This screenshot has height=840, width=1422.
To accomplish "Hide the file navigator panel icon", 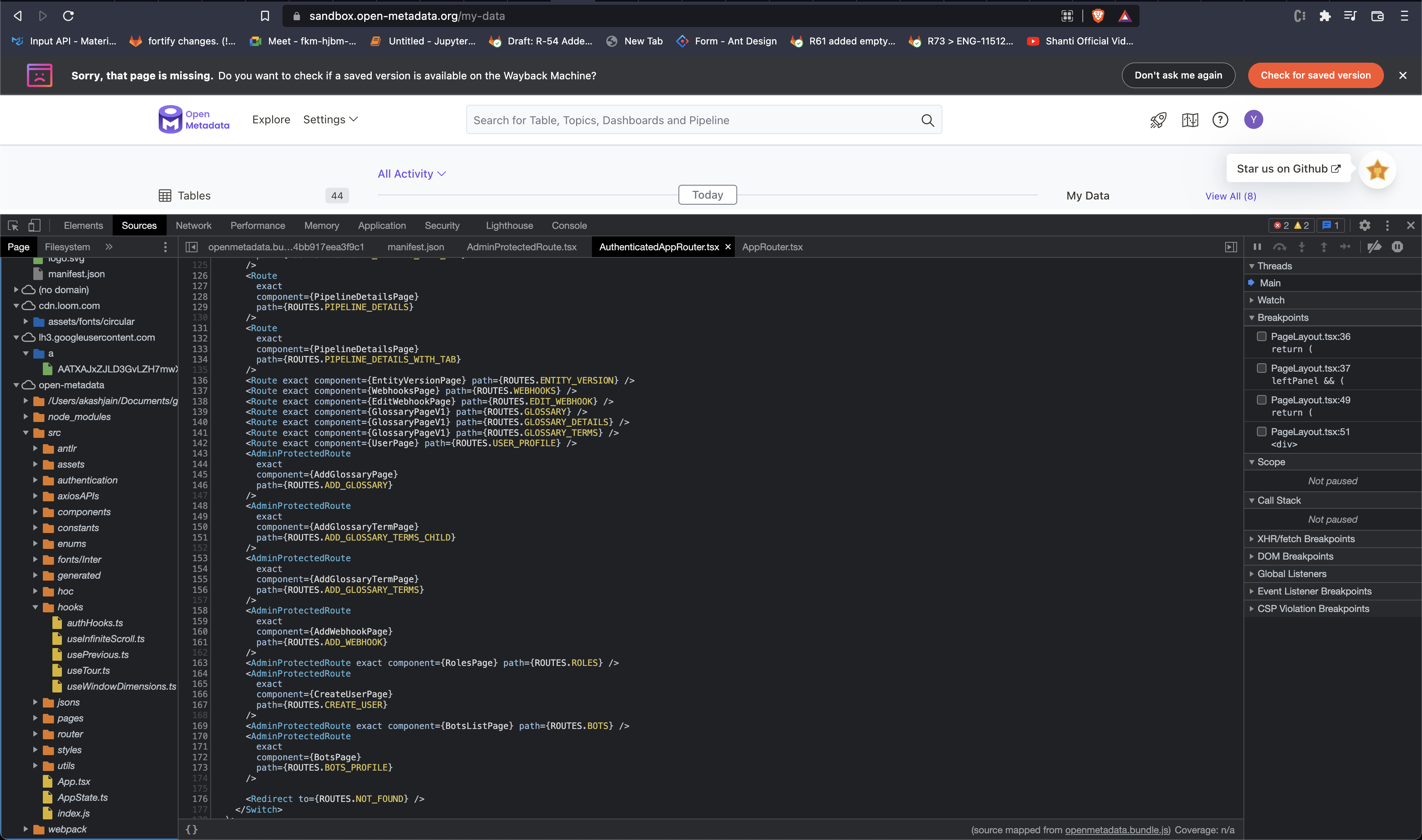I will [x=192, y=247].
